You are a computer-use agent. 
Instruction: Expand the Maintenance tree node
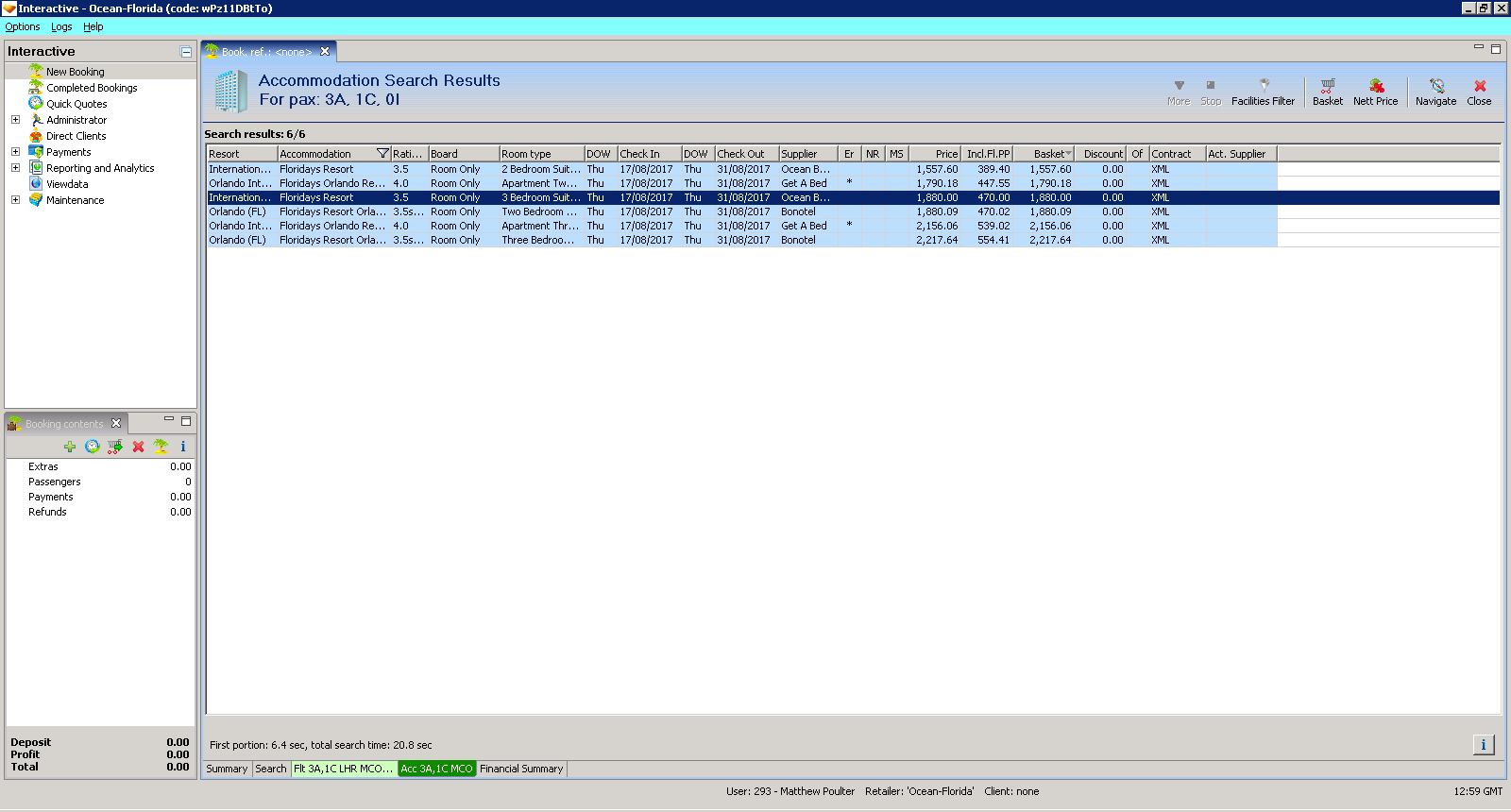[x=15, y=200]
